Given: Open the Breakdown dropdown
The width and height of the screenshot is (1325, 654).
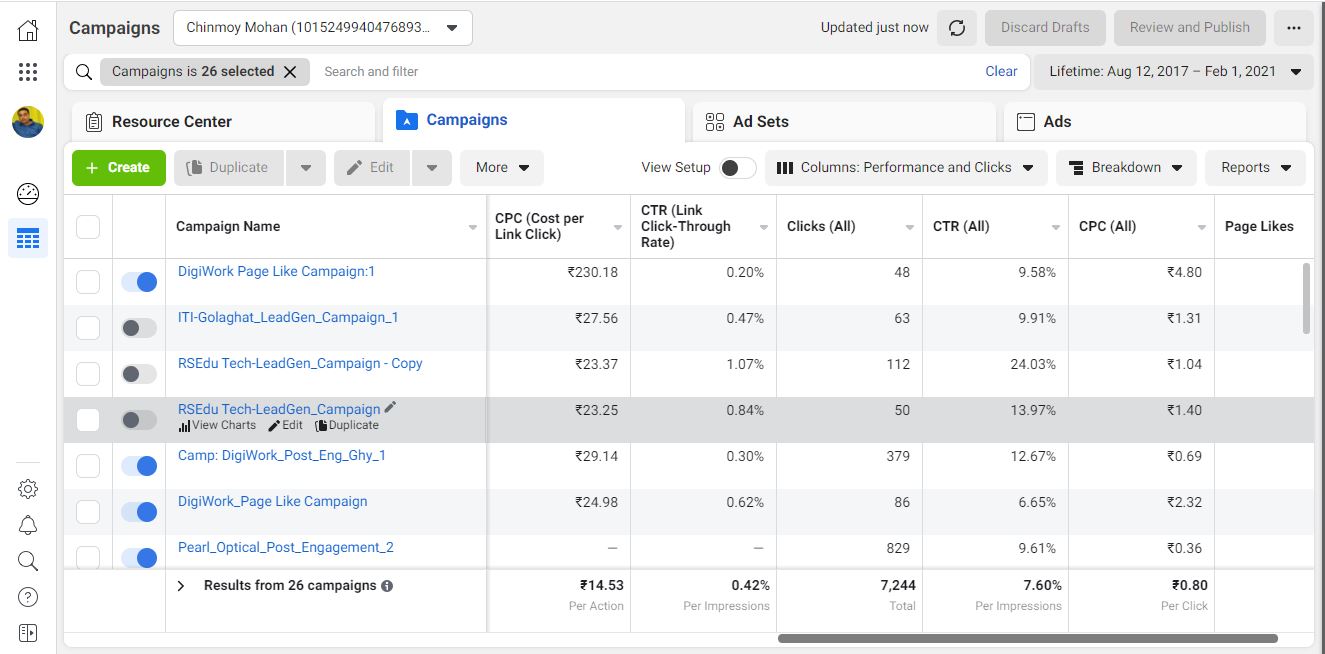Looking at the screenshot, I should (x=1126, y=168).
